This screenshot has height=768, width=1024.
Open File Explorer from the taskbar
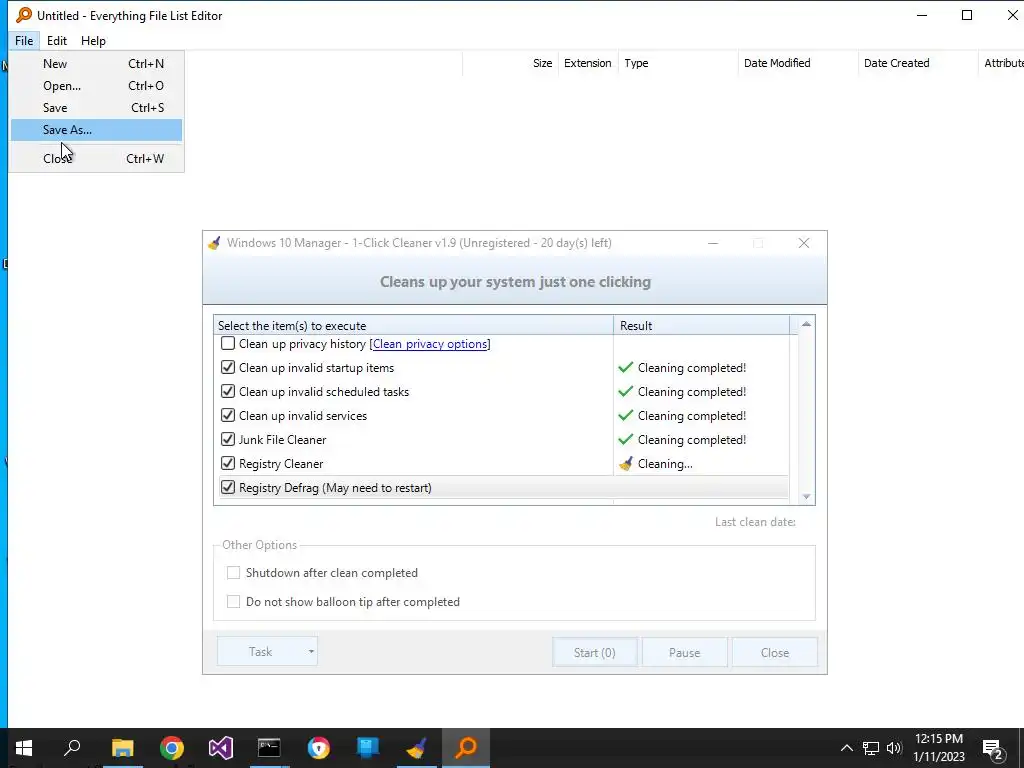coord(122,748)
